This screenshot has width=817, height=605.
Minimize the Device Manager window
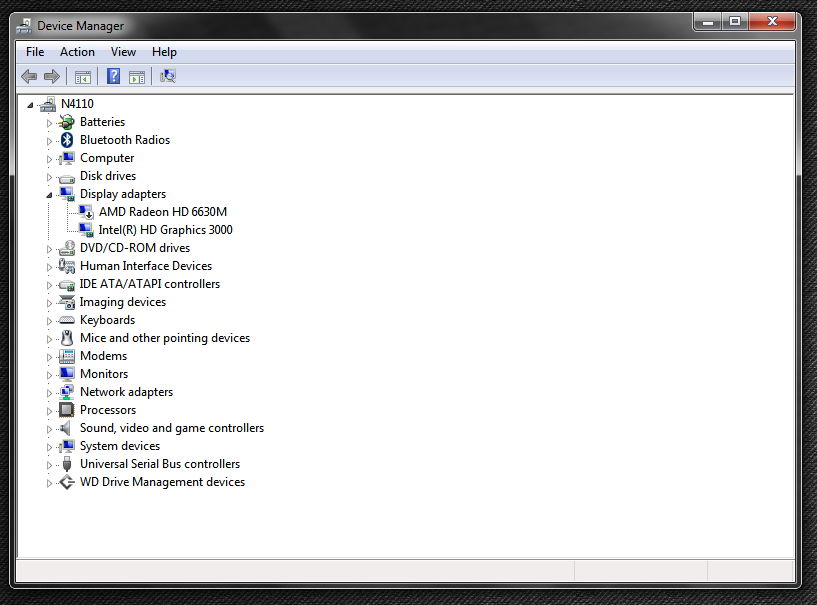[708, 21]
